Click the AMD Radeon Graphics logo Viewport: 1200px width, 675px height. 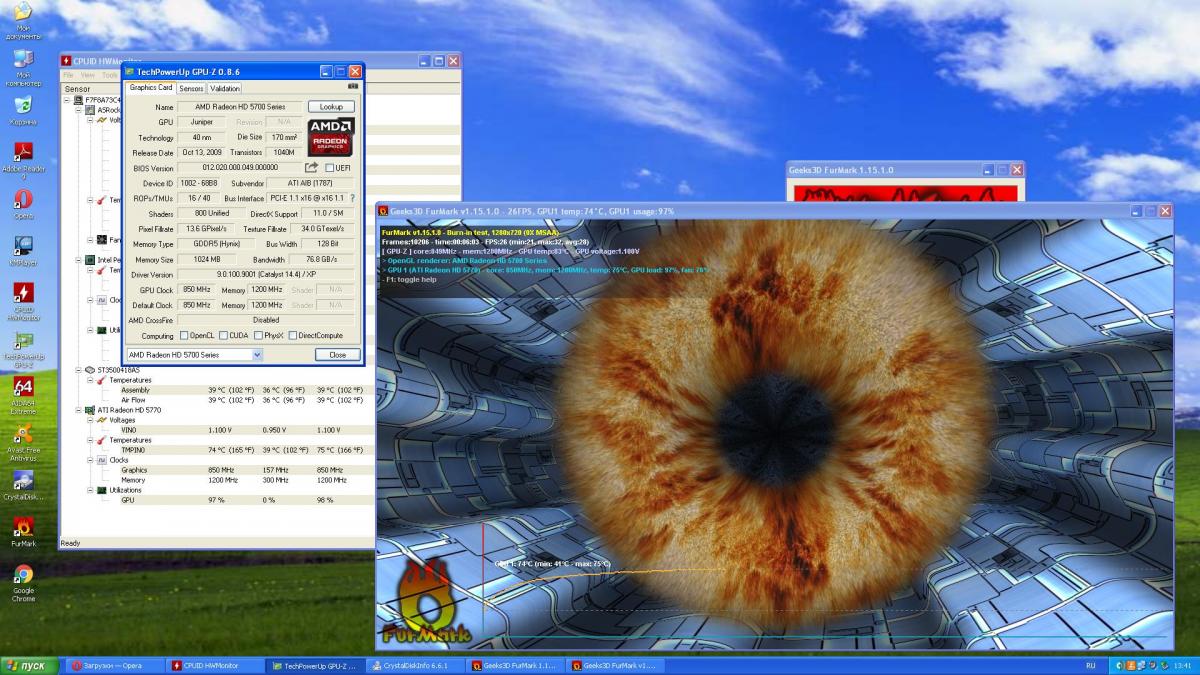(330, 137)
